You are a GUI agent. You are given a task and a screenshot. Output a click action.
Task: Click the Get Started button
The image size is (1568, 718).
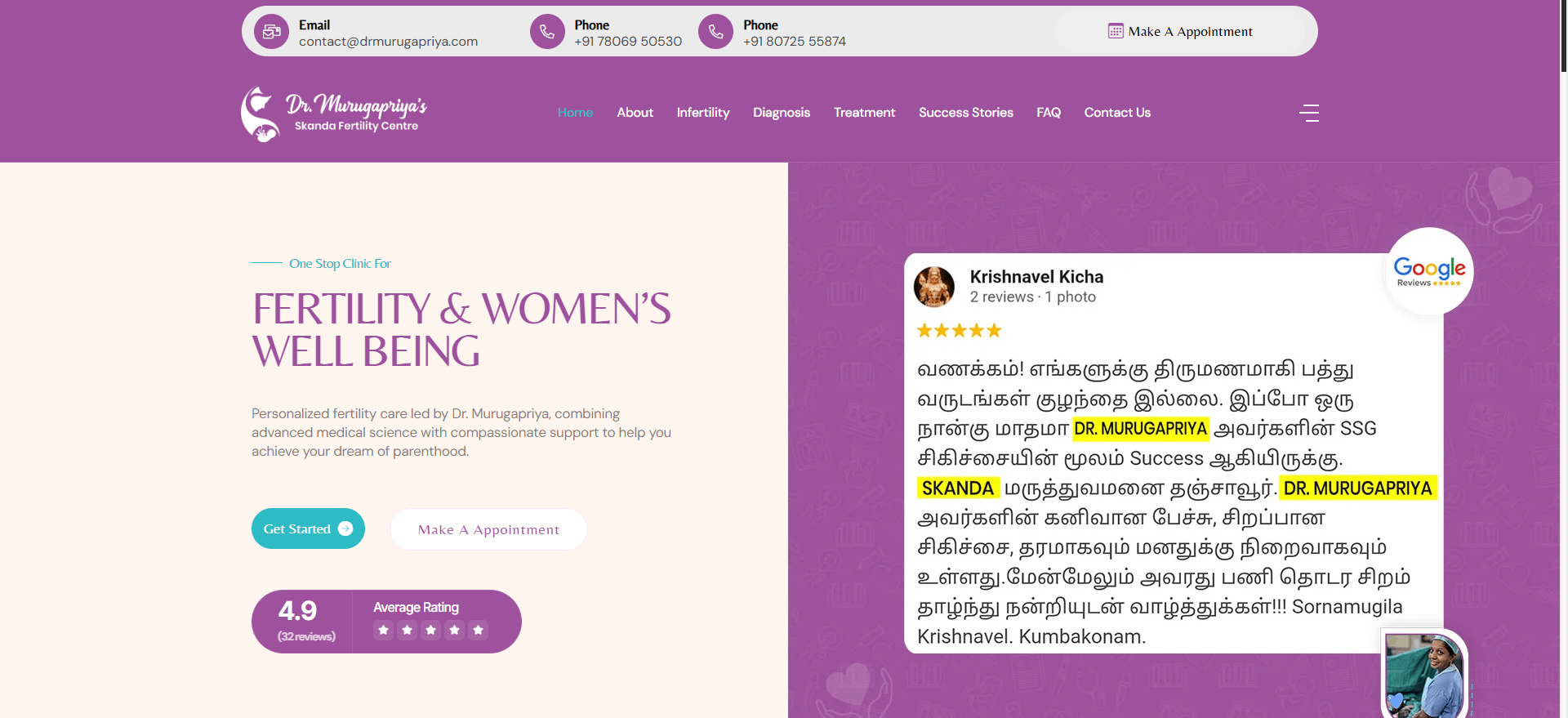(308, 528)
